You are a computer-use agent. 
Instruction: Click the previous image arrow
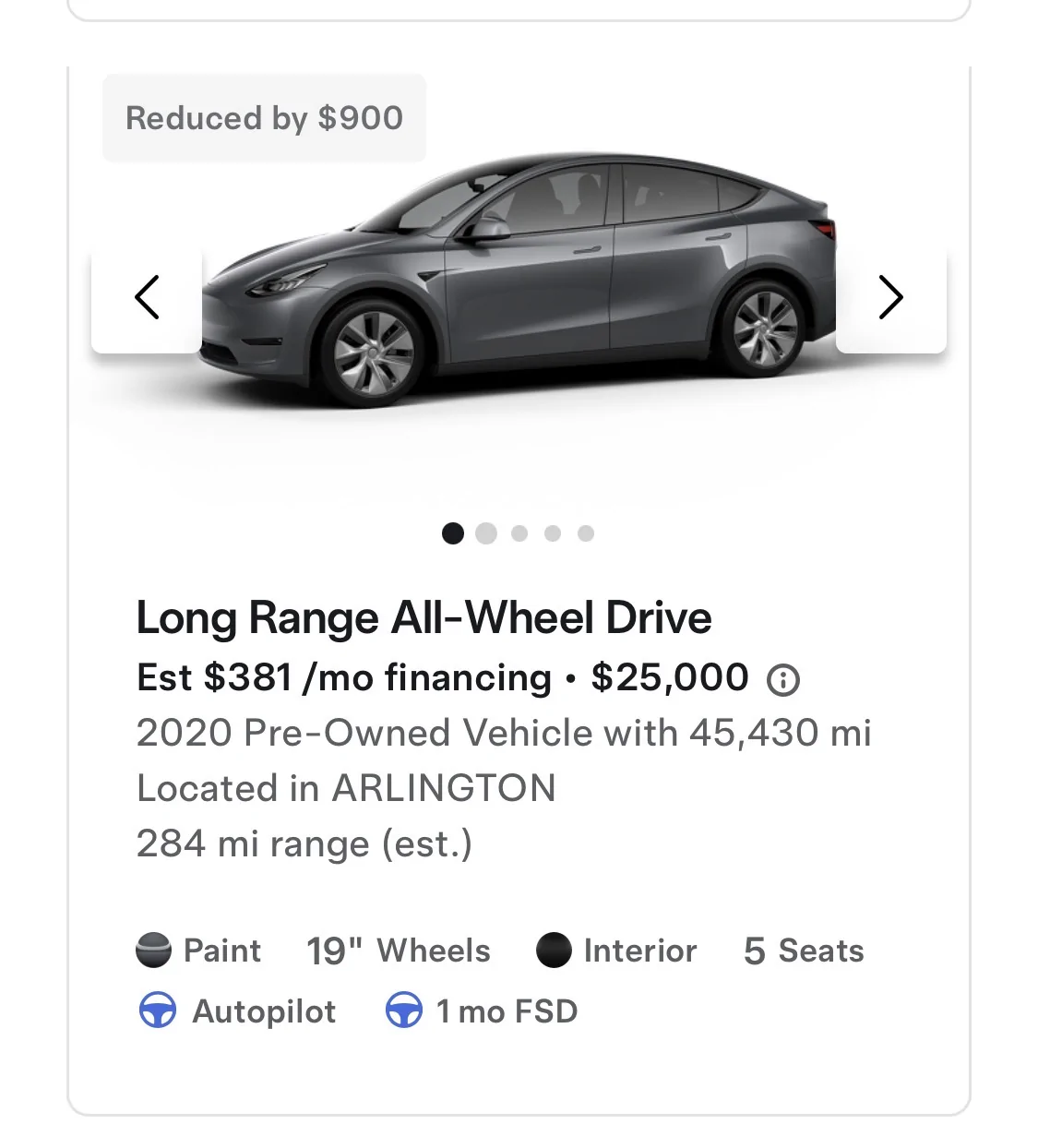pos(147,298)
